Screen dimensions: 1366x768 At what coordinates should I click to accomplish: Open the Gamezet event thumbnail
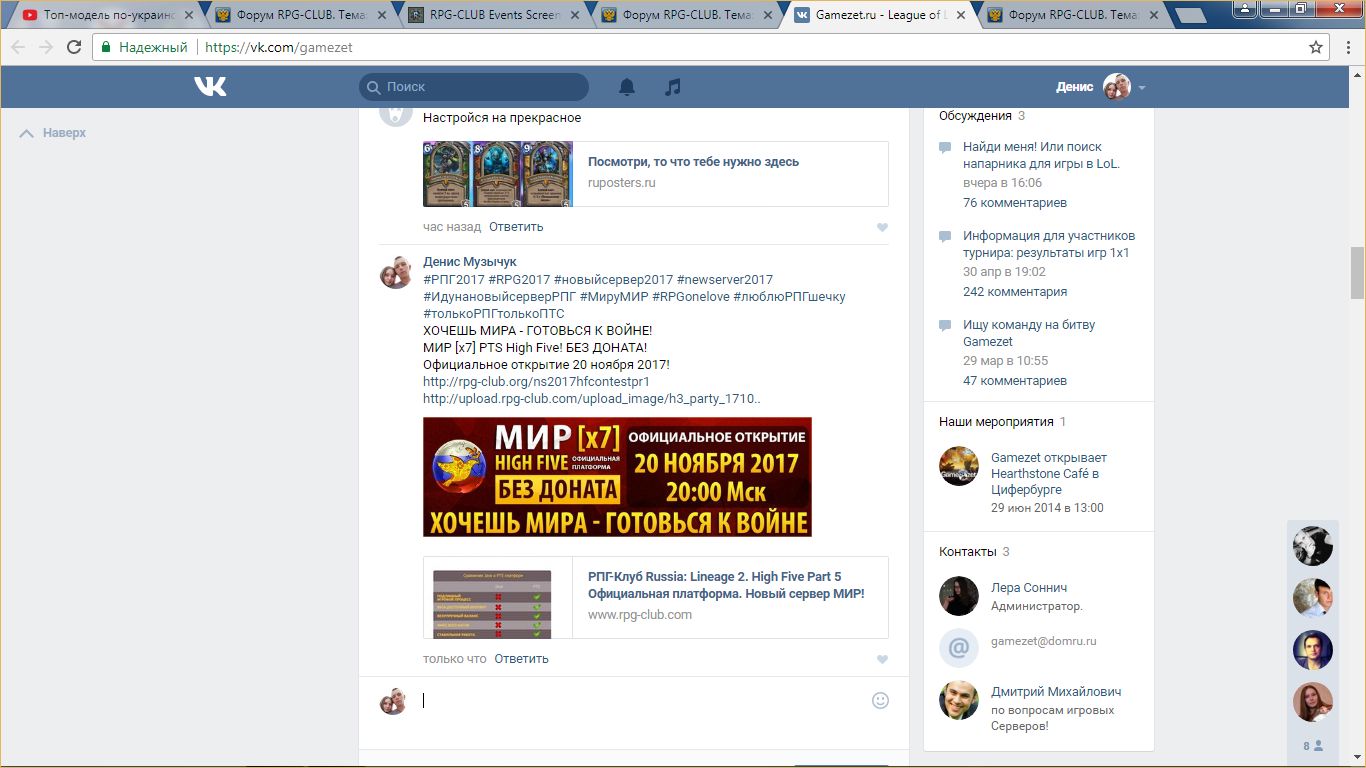click(958, 466)
